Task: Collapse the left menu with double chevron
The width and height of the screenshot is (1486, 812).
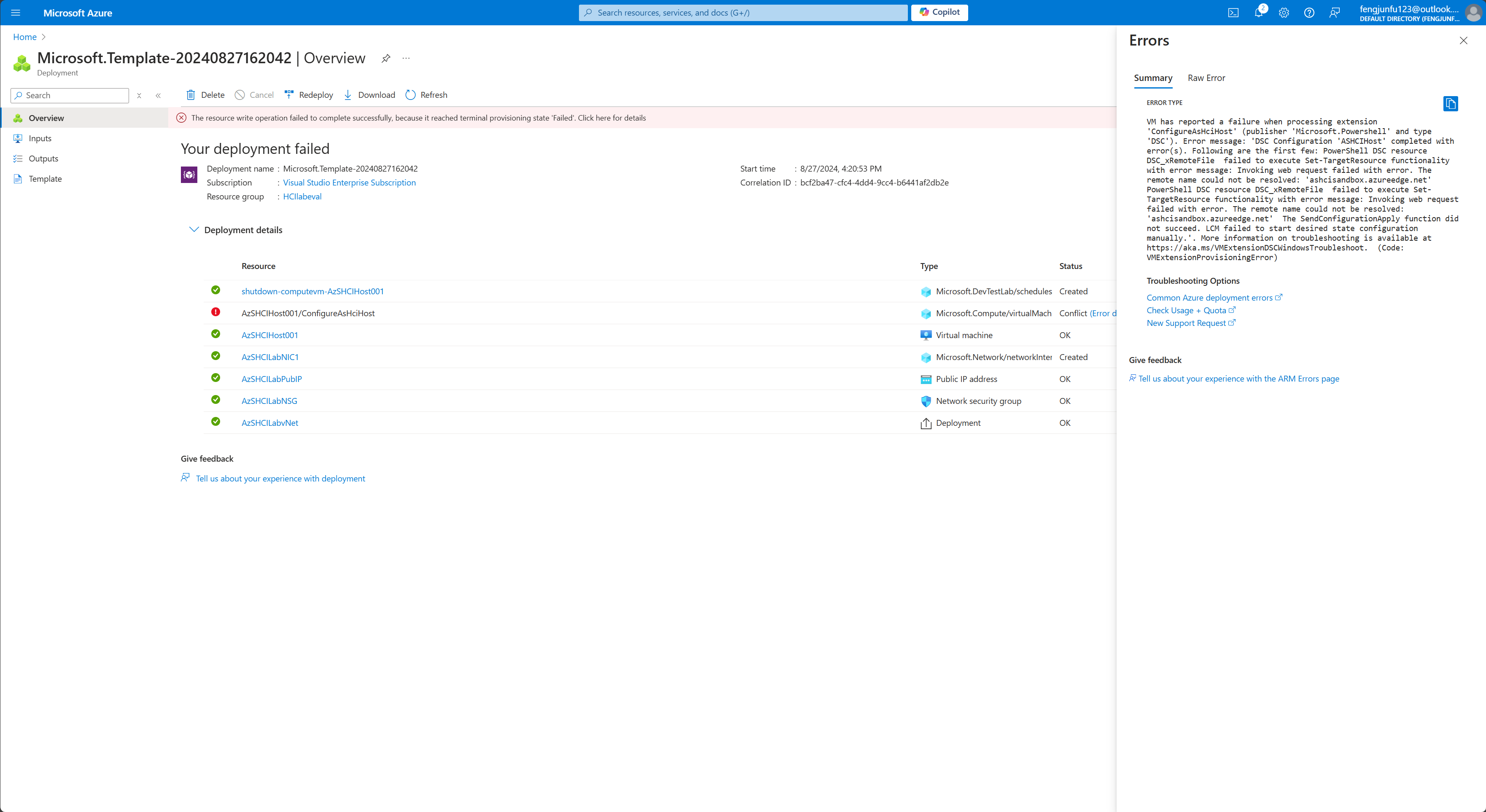Action: pyautogui.click(x=158, y=96)
